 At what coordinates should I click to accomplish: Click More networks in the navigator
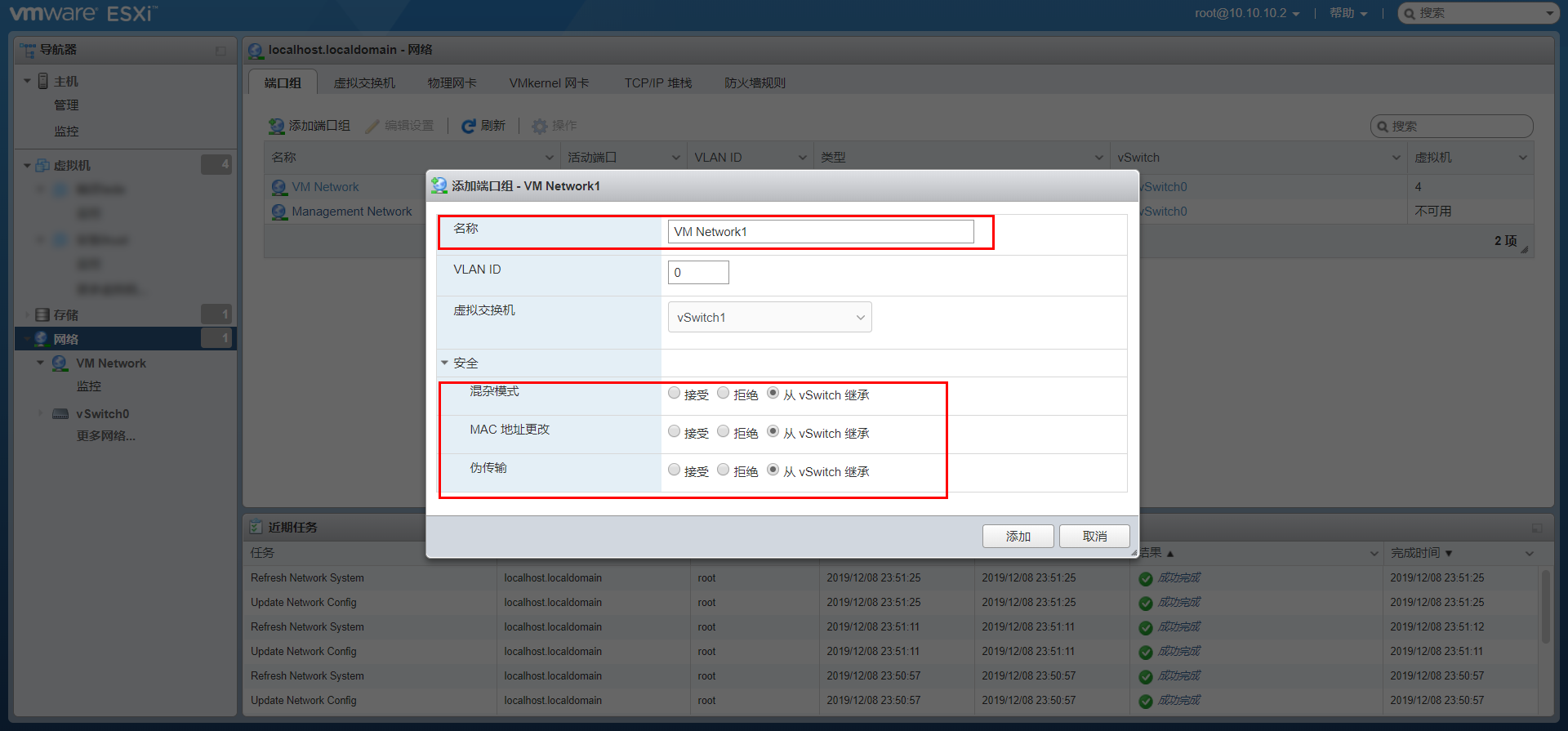coord(106,436)
